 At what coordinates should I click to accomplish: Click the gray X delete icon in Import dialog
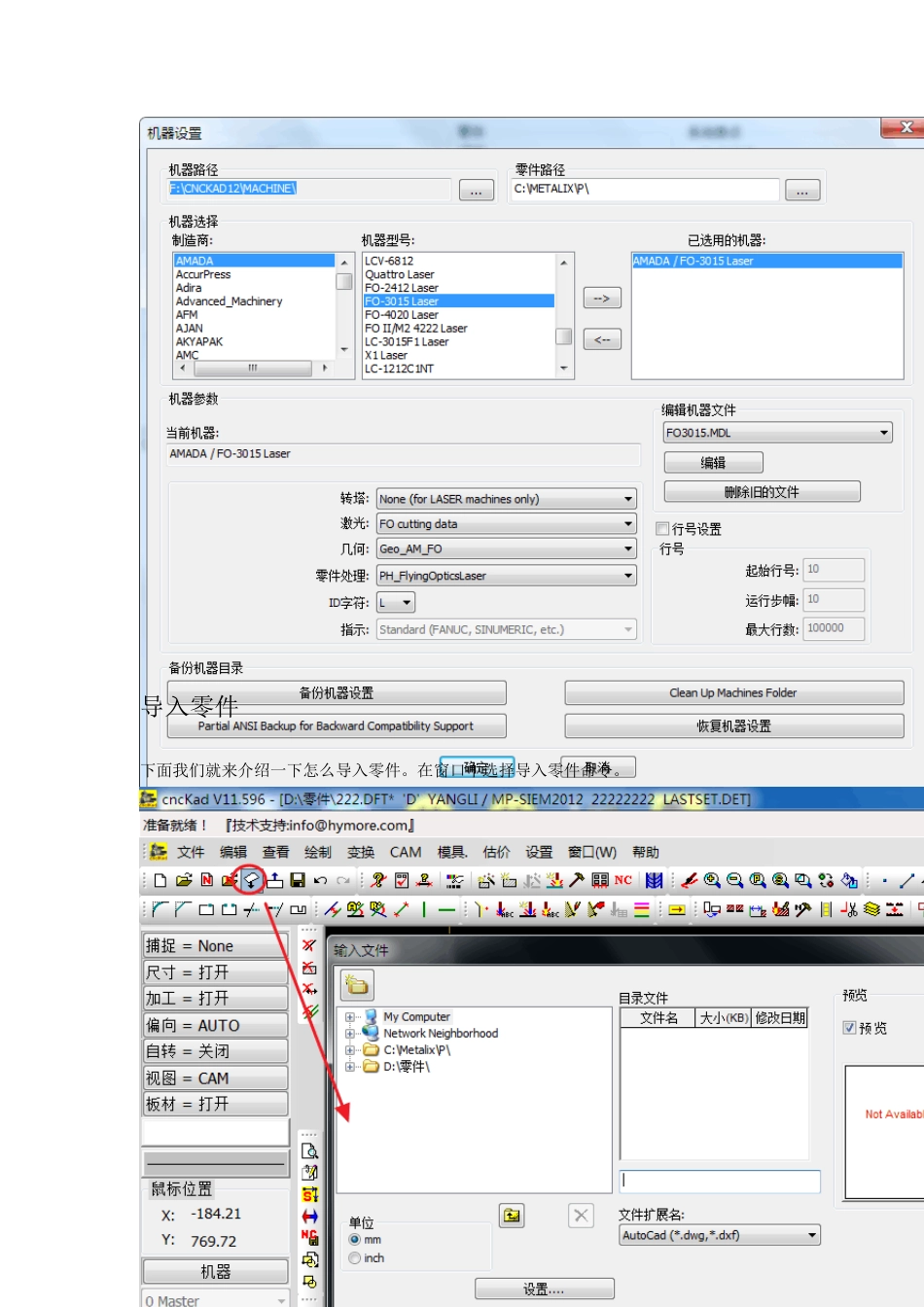[x=581, y=1216]
